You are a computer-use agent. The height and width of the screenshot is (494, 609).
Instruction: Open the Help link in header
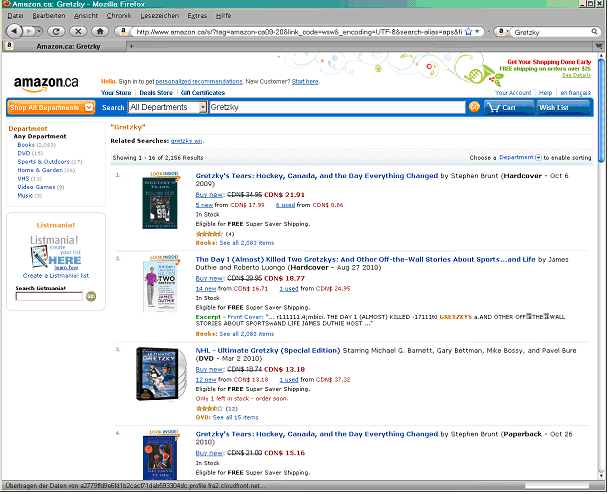tap(545, 93)
